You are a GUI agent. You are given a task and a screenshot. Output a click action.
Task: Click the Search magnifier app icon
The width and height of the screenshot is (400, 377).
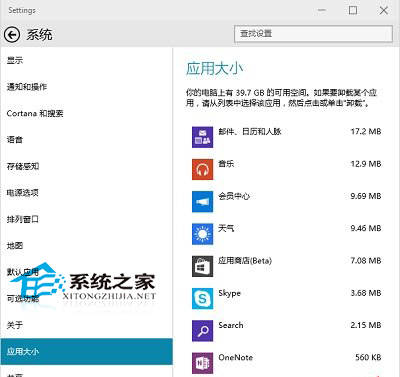pos(202,331)
